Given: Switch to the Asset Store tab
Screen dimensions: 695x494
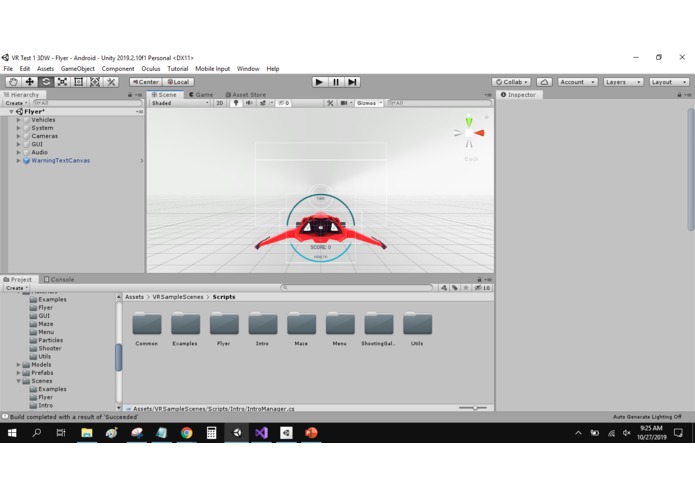Looking at the screenshot, I should [246, 95].
